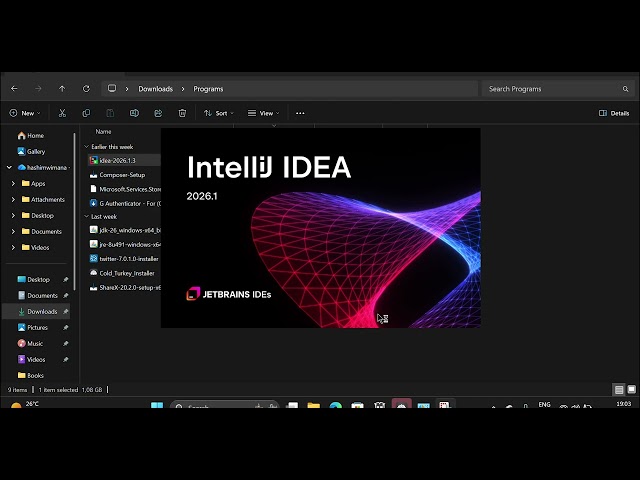
Task: Click the Delete trash icon
Action: pos(182,113)
